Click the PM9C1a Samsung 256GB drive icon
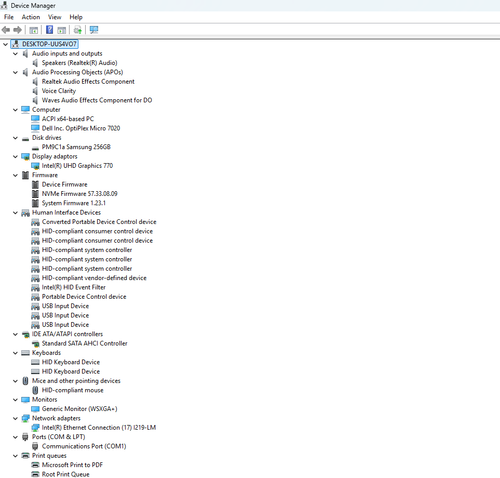This screenshot has width=500, height=478. click(x=35, y=147)
